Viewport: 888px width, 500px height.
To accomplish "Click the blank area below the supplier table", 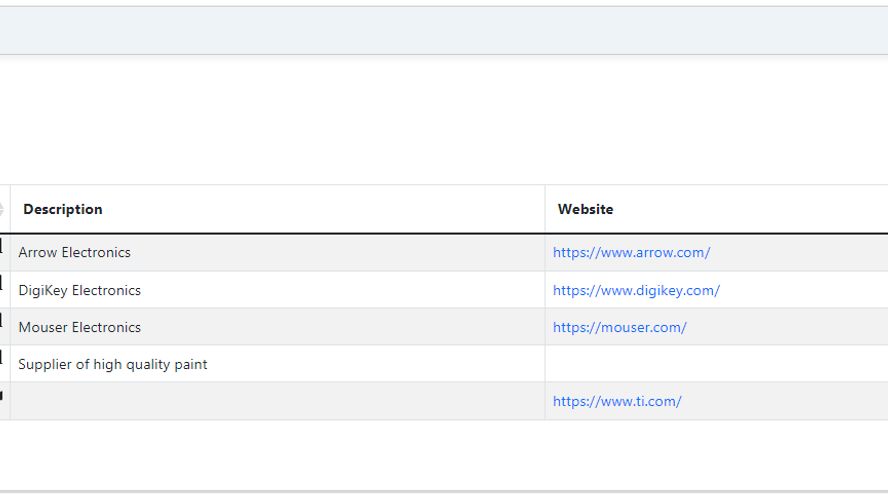I will tap(444, 455).
